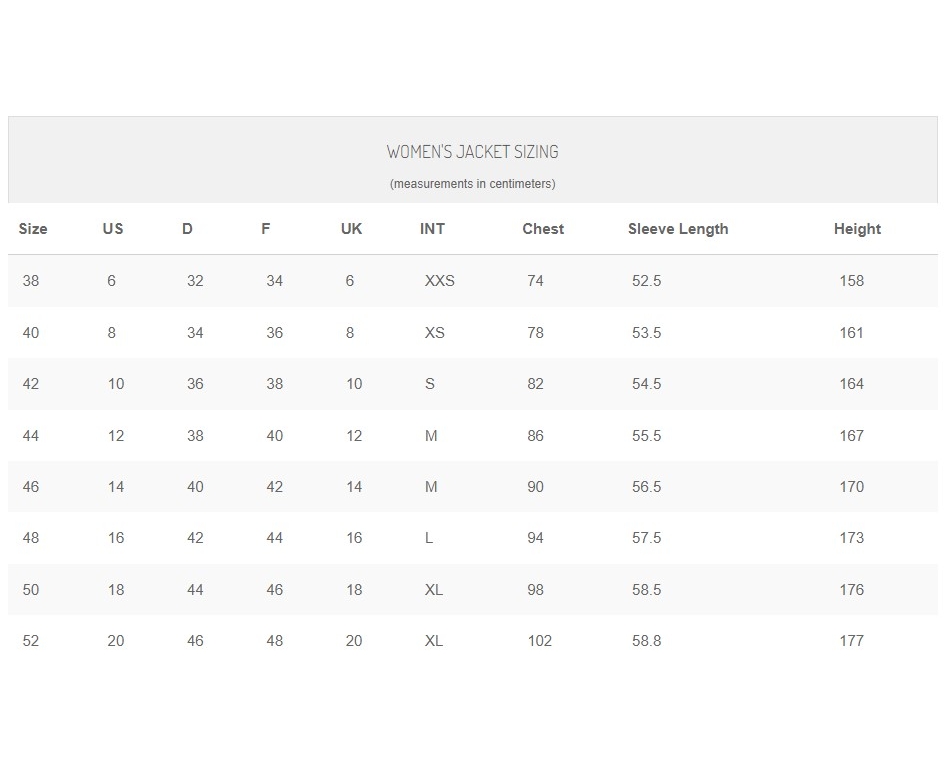Click the Chest column header

tap(543, 229)
